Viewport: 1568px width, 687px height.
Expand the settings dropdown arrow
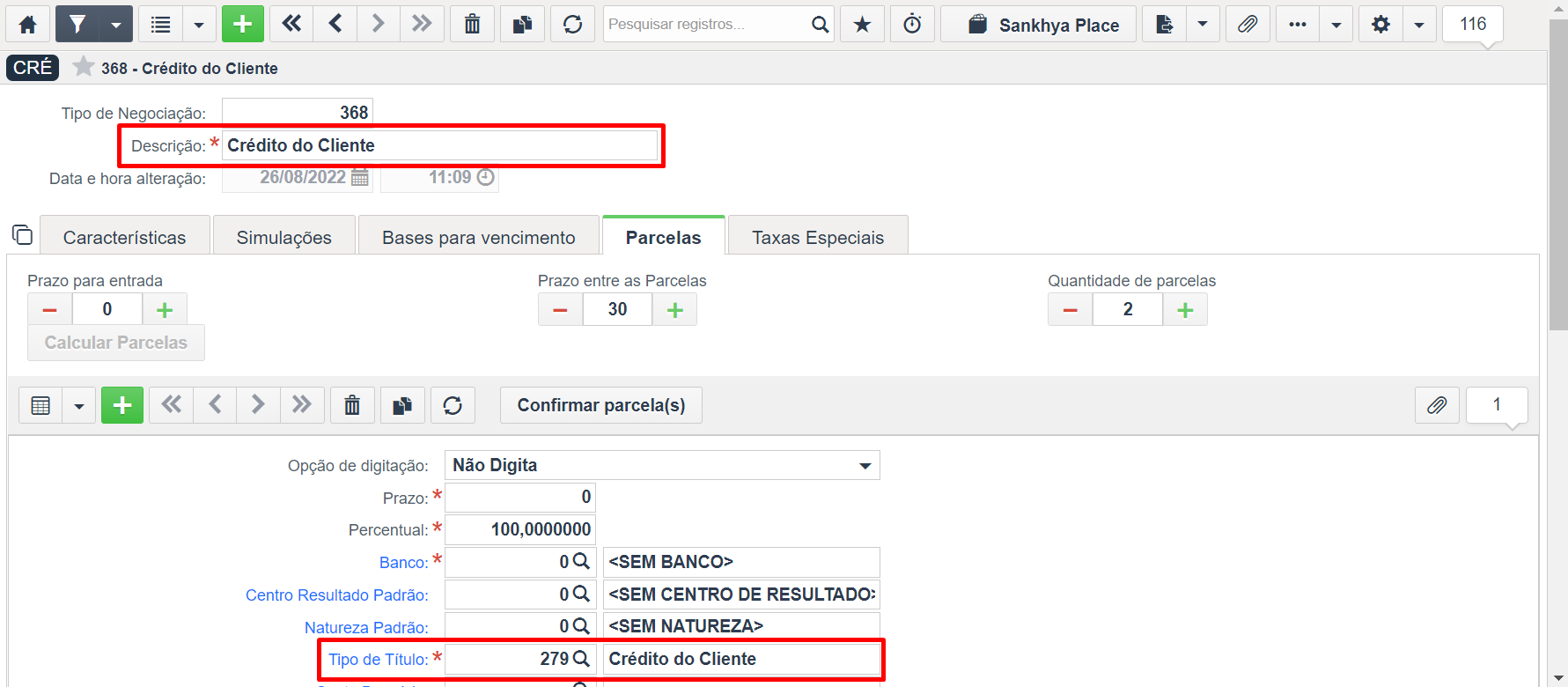pyautogui.click(x=1419, y=24)
